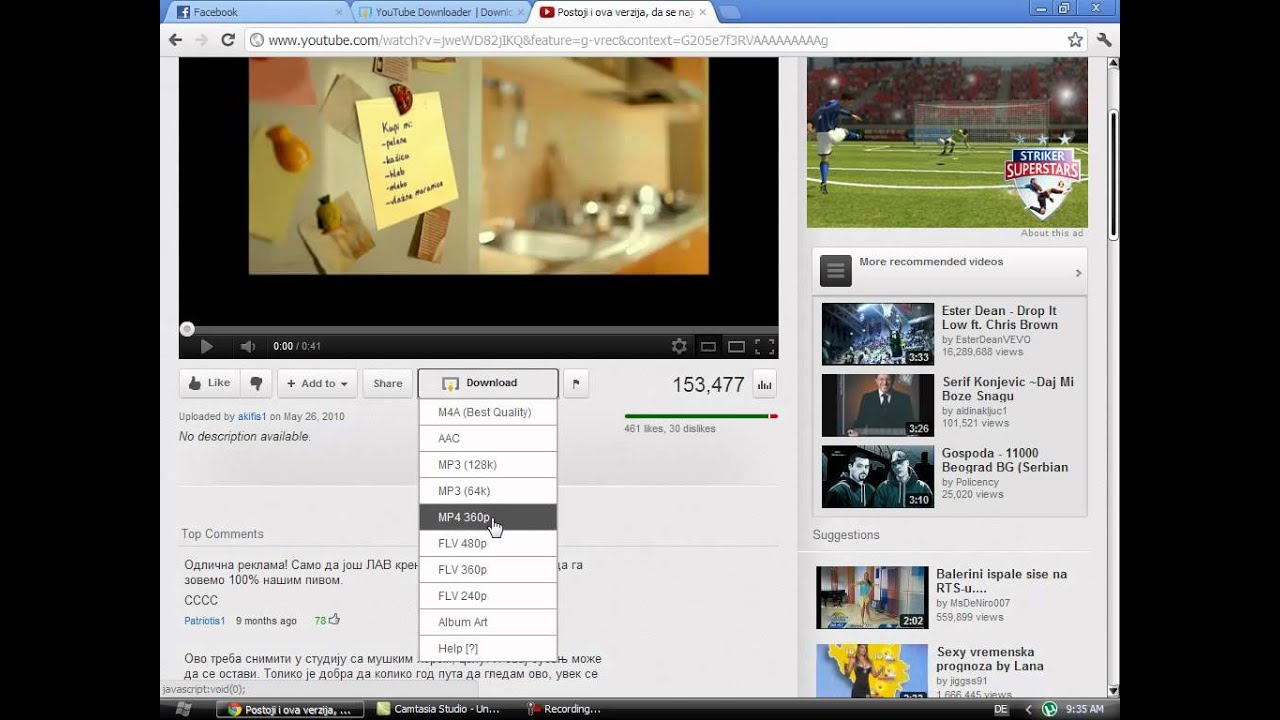The width and height of the screenshot is (1280, 720).
Task: Bookmark page with the star icon
Action: coord(1075,40)
